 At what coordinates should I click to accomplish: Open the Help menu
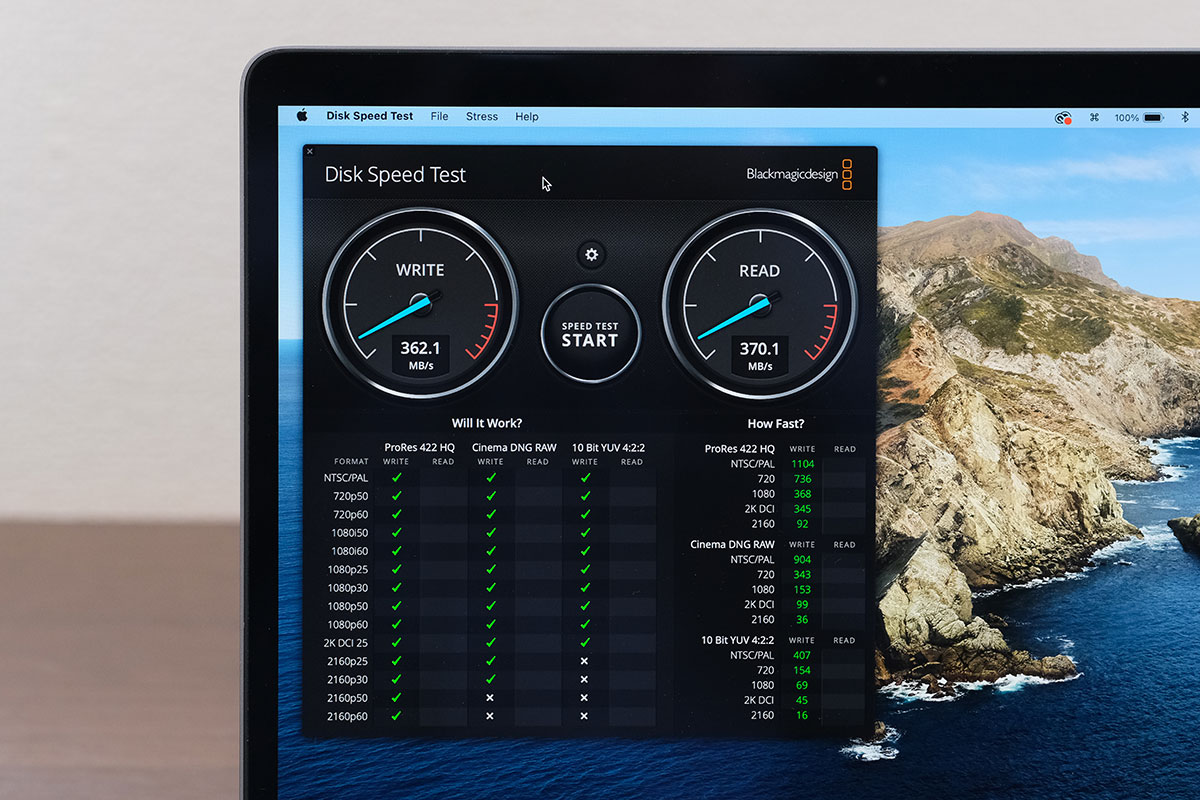[x=527, y=116]
